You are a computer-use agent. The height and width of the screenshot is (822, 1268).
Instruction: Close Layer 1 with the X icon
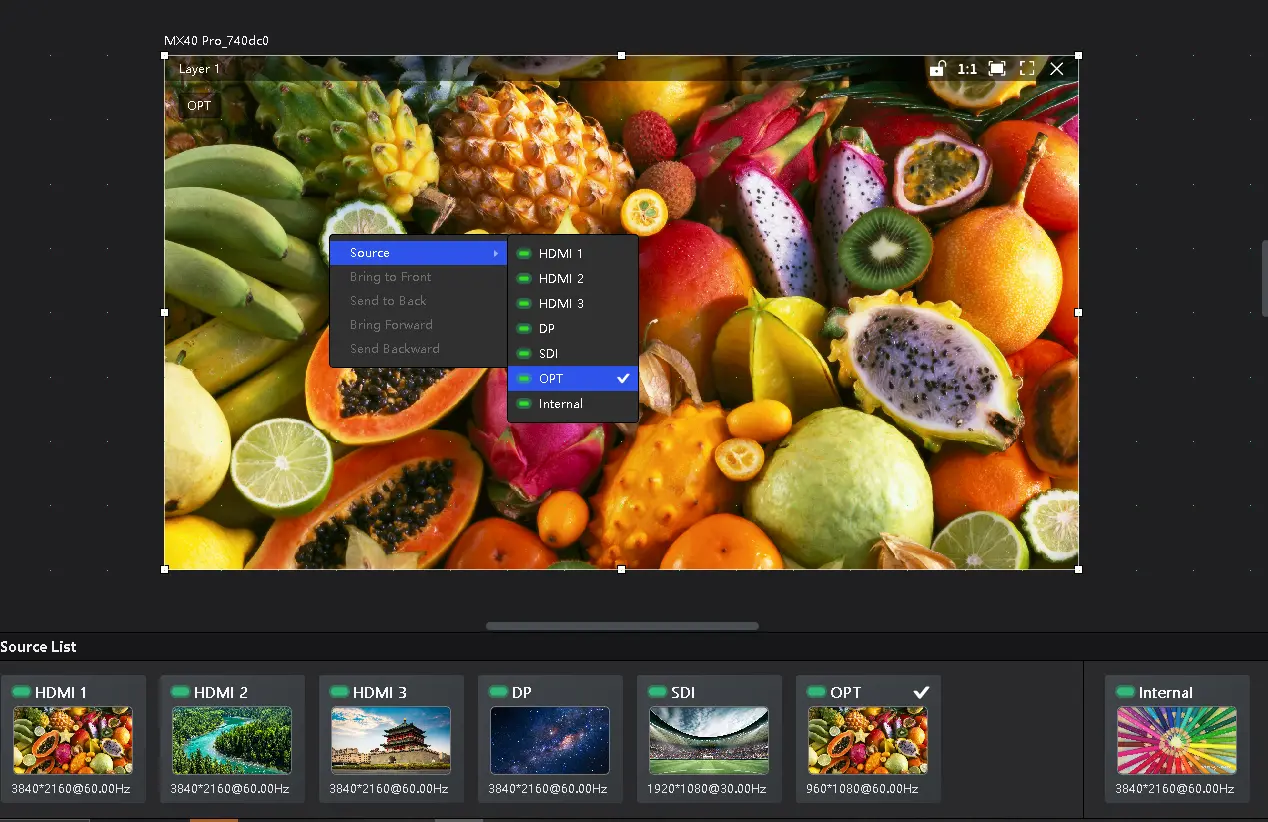coord(1057,69)
